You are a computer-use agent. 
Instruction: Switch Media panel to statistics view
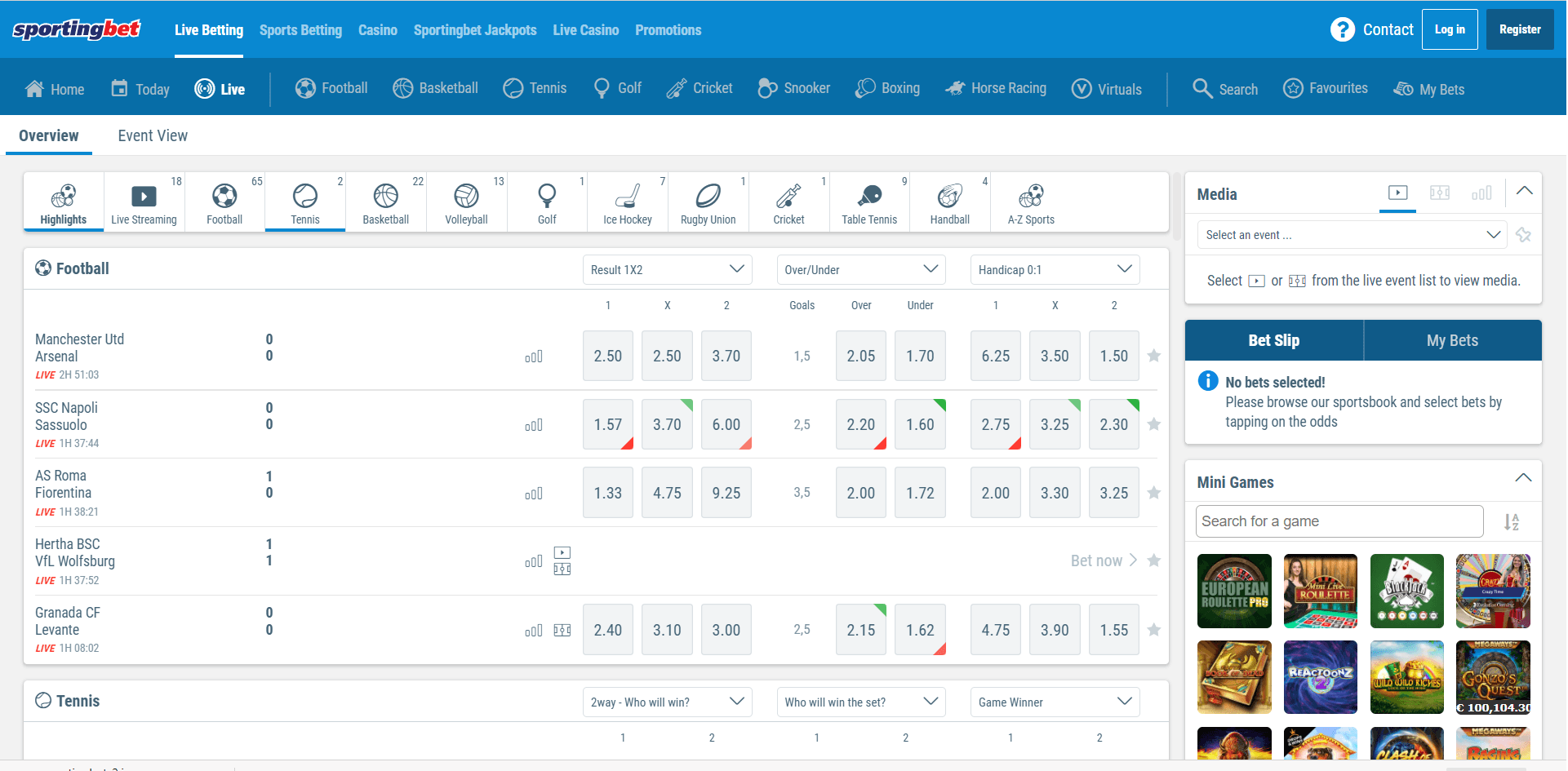point(1481,193)
